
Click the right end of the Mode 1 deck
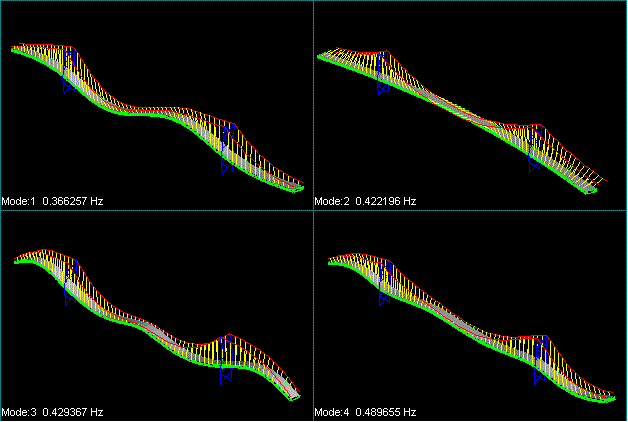(295, 188)
